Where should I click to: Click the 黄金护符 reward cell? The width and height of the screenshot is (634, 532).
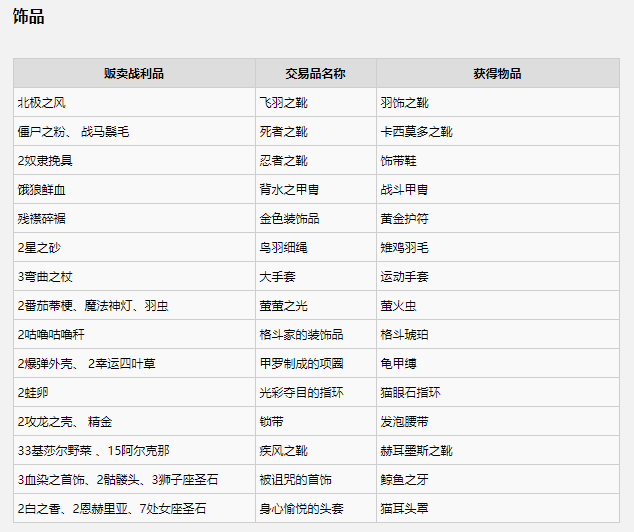coord(404,219)
